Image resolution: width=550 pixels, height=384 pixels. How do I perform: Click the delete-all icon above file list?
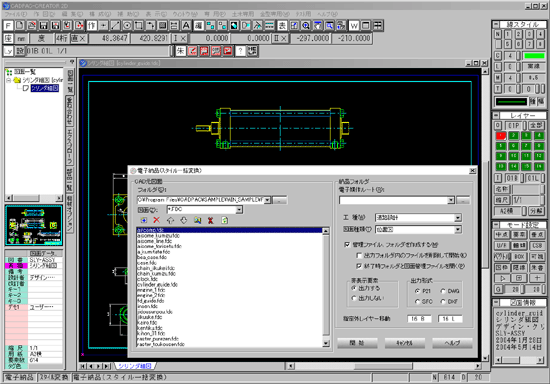pos(210,220)
